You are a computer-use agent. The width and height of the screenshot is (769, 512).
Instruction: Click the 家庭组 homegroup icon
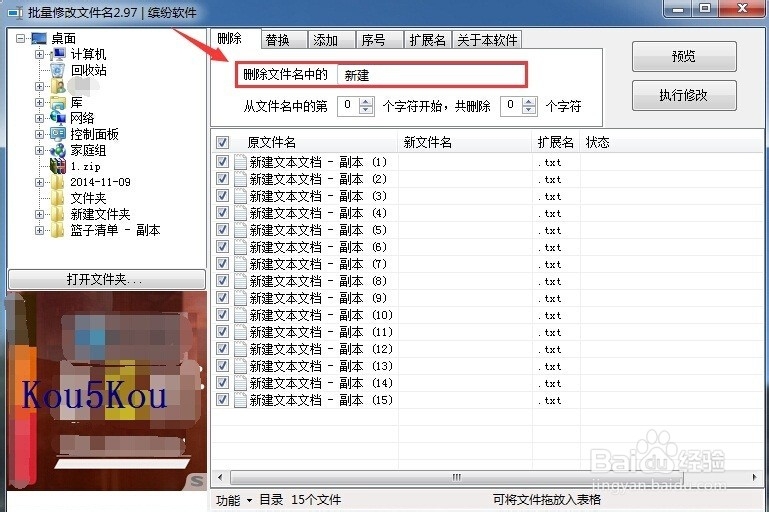(58, 151)
